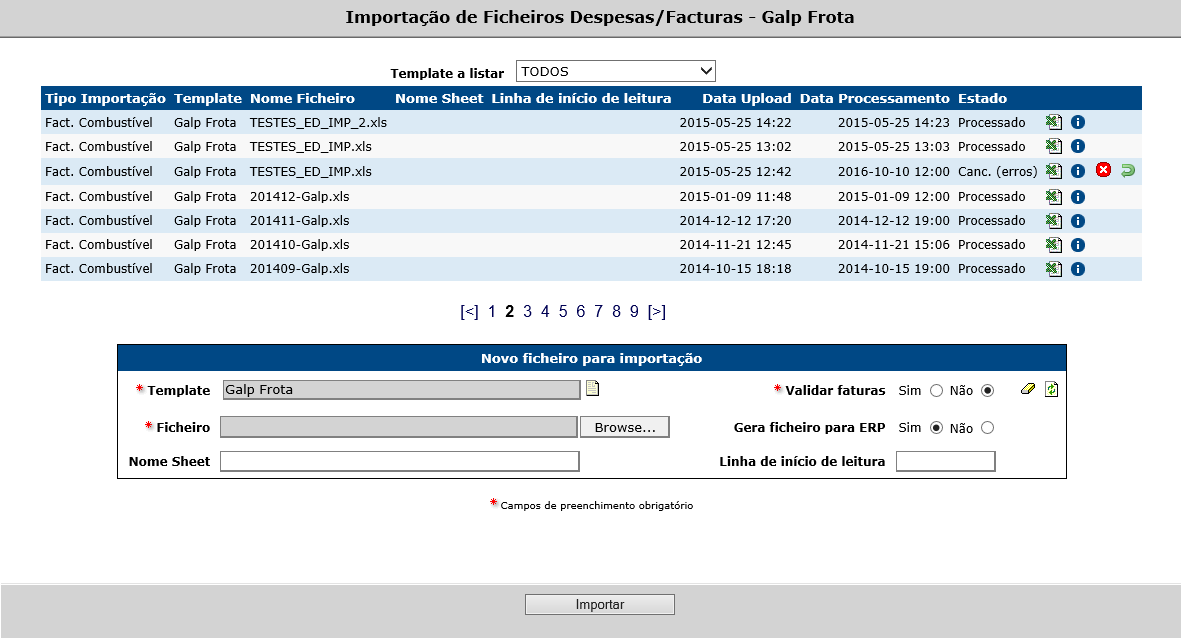The height and width of the screenshot is (638, 1181).
Task: Open Excel icon for 201411-Galp.xls
Action: (x=1054, y=221)
